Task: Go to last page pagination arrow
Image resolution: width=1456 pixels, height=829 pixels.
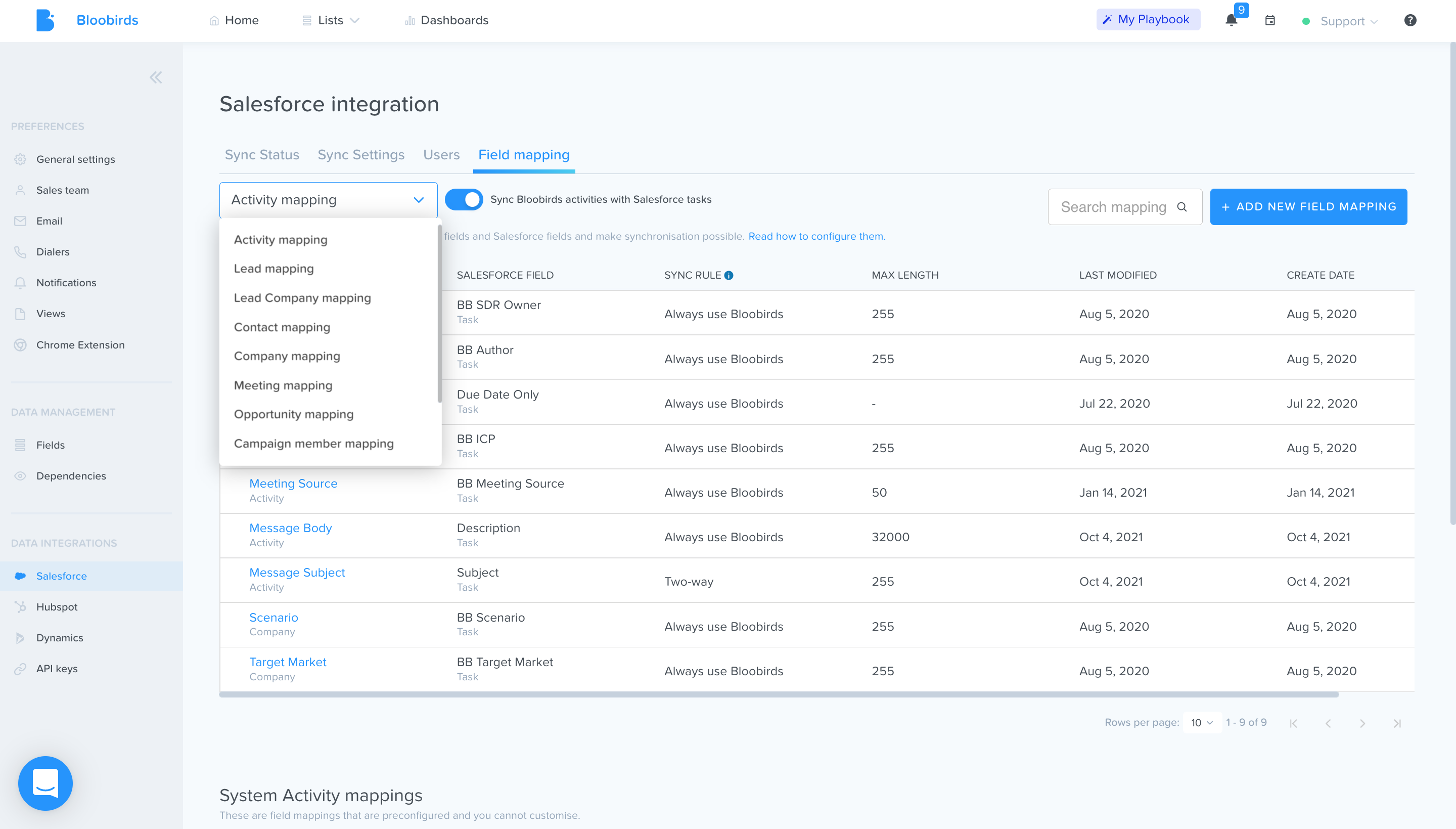Action: pyautogui.click(x=1397, y=723)
